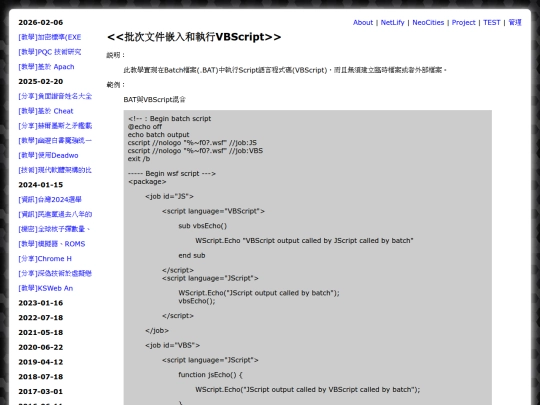The width and height of the screenshot is (540, 405).
Task: Open the [資訊] 過去八年的 article link
Action: tap(55, 214)
